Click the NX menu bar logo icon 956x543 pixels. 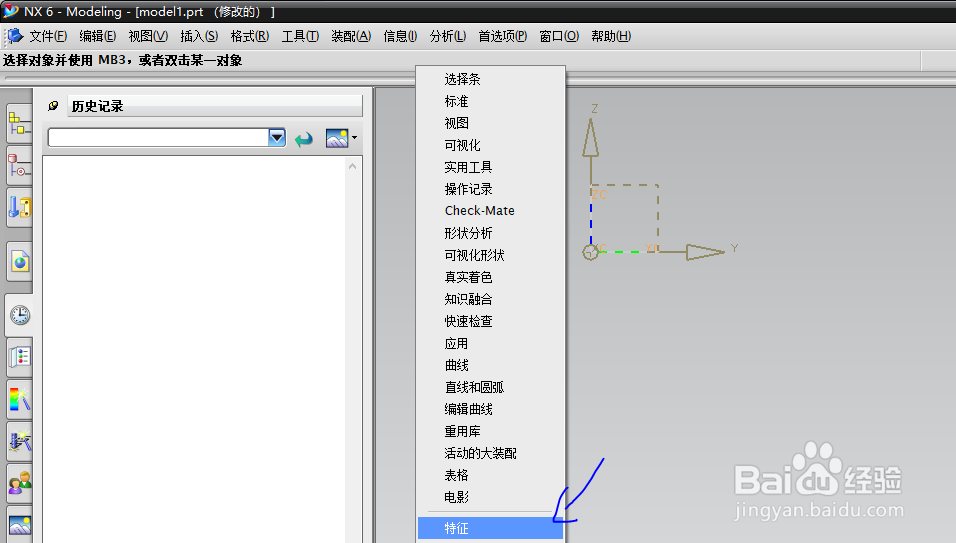click(15, 37)
